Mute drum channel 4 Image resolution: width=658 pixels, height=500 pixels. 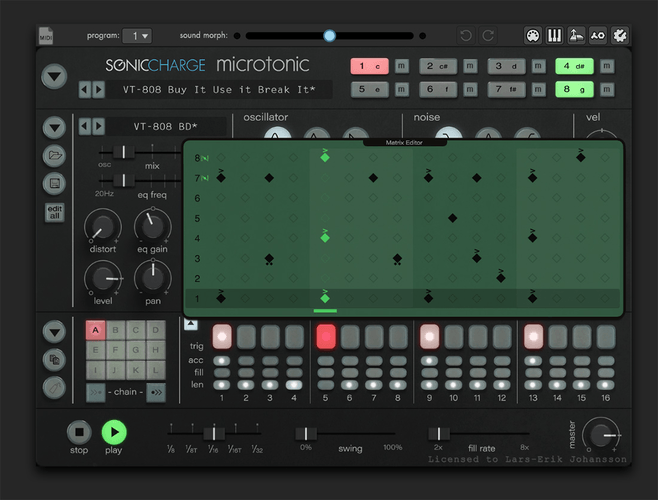(607, 66)
